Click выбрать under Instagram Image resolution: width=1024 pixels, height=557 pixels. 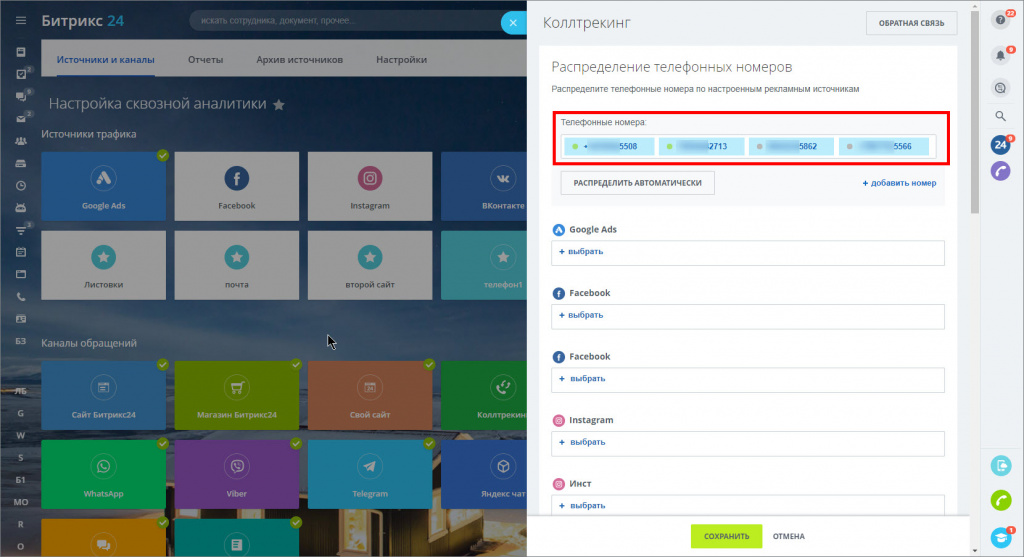581,442
